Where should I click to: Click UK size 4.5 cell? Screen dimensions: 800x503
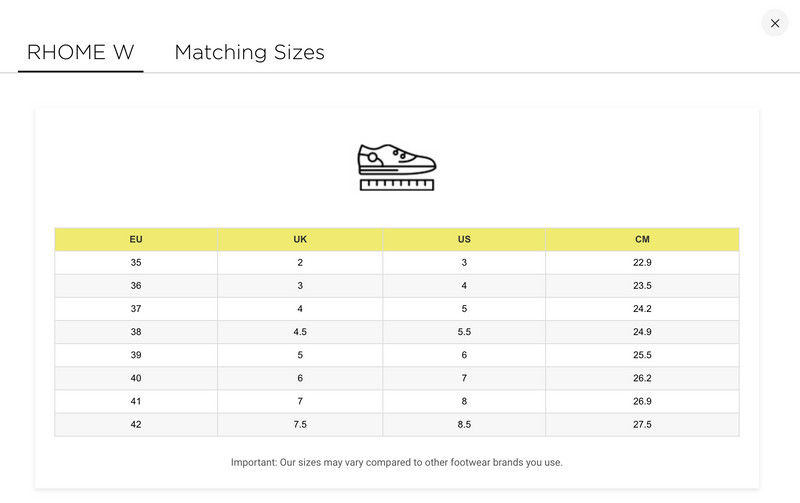point(300,332)
